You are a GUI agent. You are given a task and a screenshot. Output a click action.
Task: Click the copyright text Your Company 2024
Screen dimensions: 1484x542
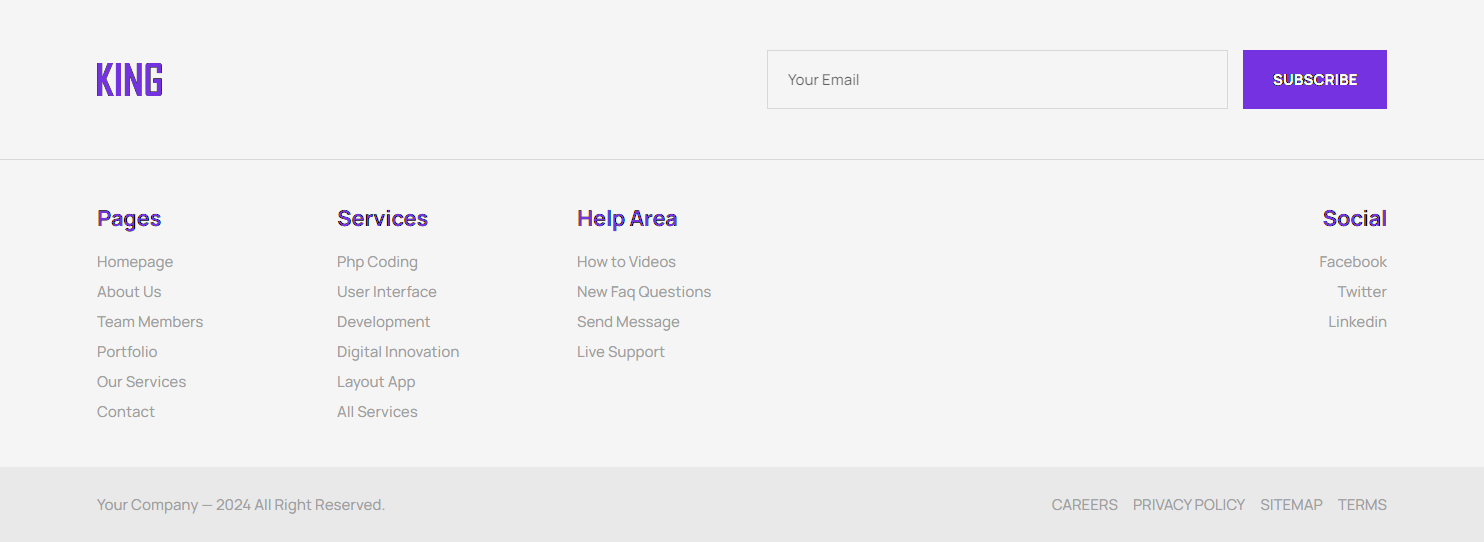[241, 505]
